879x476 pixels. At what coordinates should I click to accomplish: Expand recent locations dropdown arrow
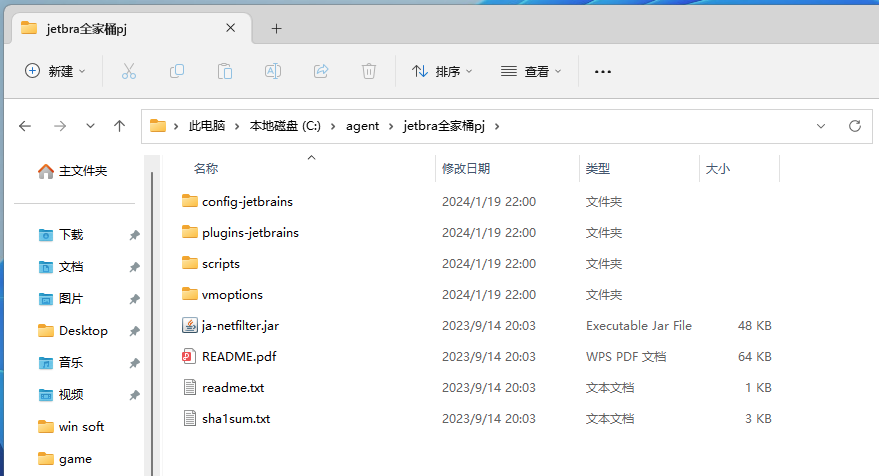[90, 126]
